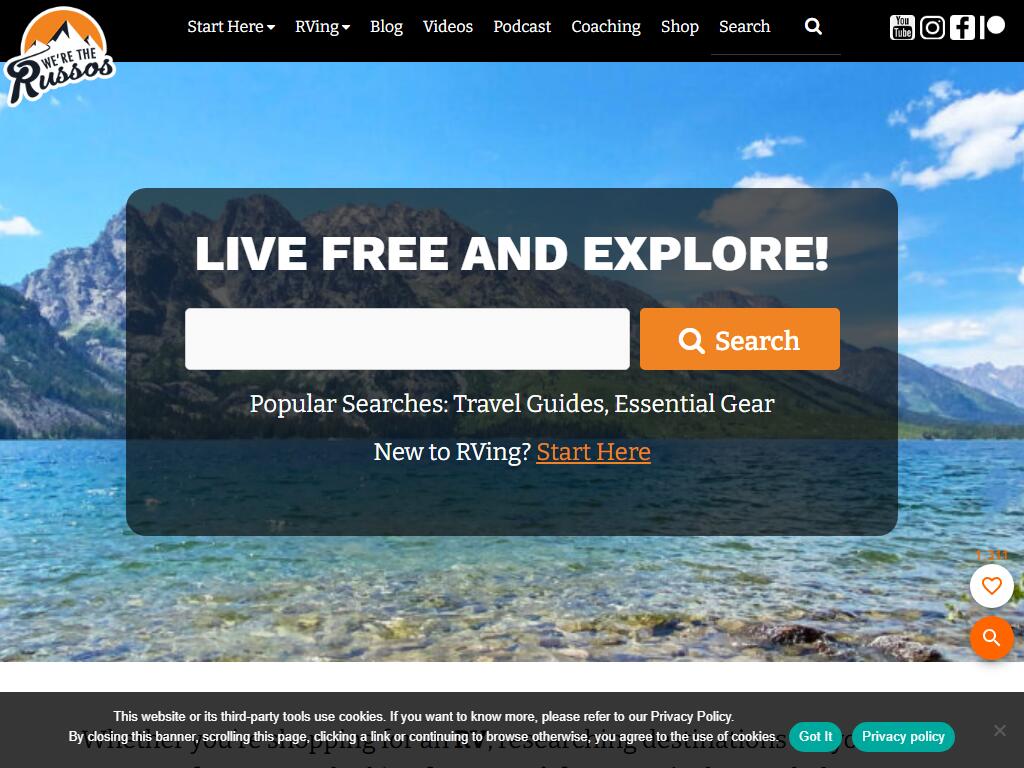Click the orange Search button
Viewport: 1024px width, 768px height.
[739, 339]
